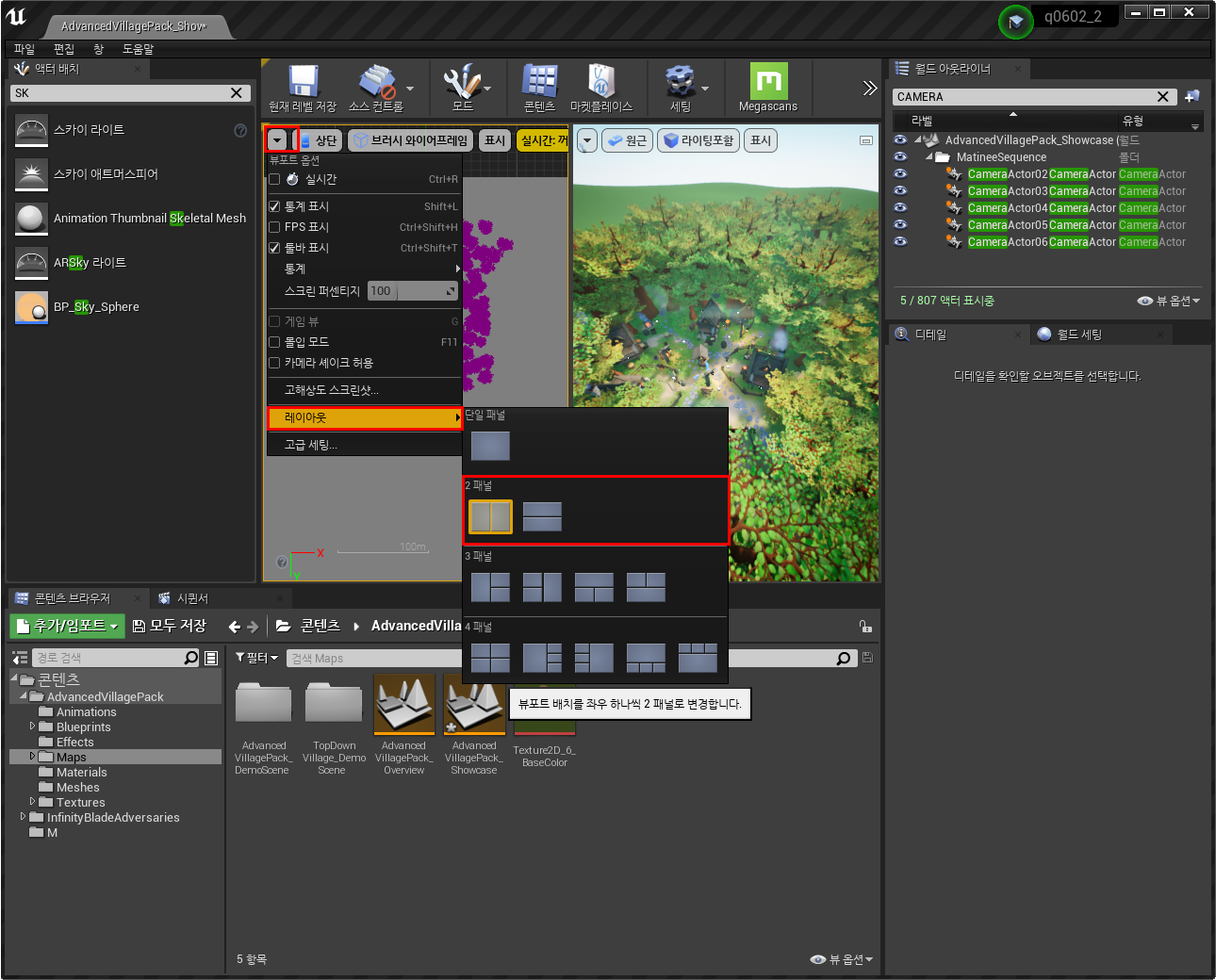The width and height of the screenshot is (1216, 980).
Task: Switch to the Sequencer (시퀀서) tab
Action: 192,598
